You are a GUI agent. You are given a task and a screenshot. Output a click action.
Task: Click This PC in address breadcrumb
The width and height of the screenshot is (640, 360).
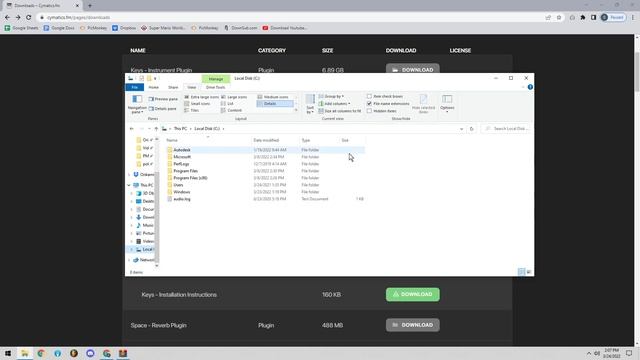click(x=180, y=129)
